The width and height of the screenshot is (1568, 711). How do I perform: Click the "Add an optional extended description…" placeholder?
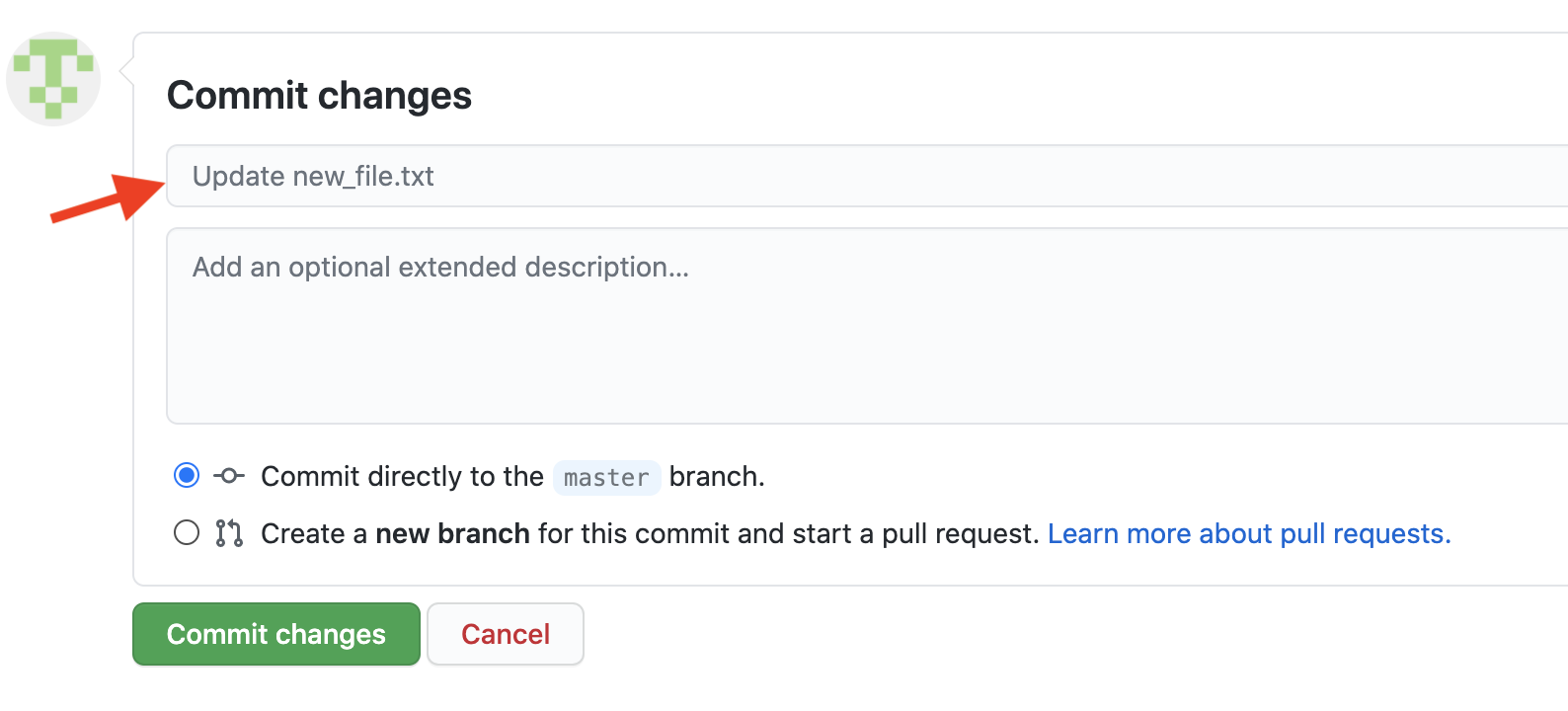pos(440,267)
